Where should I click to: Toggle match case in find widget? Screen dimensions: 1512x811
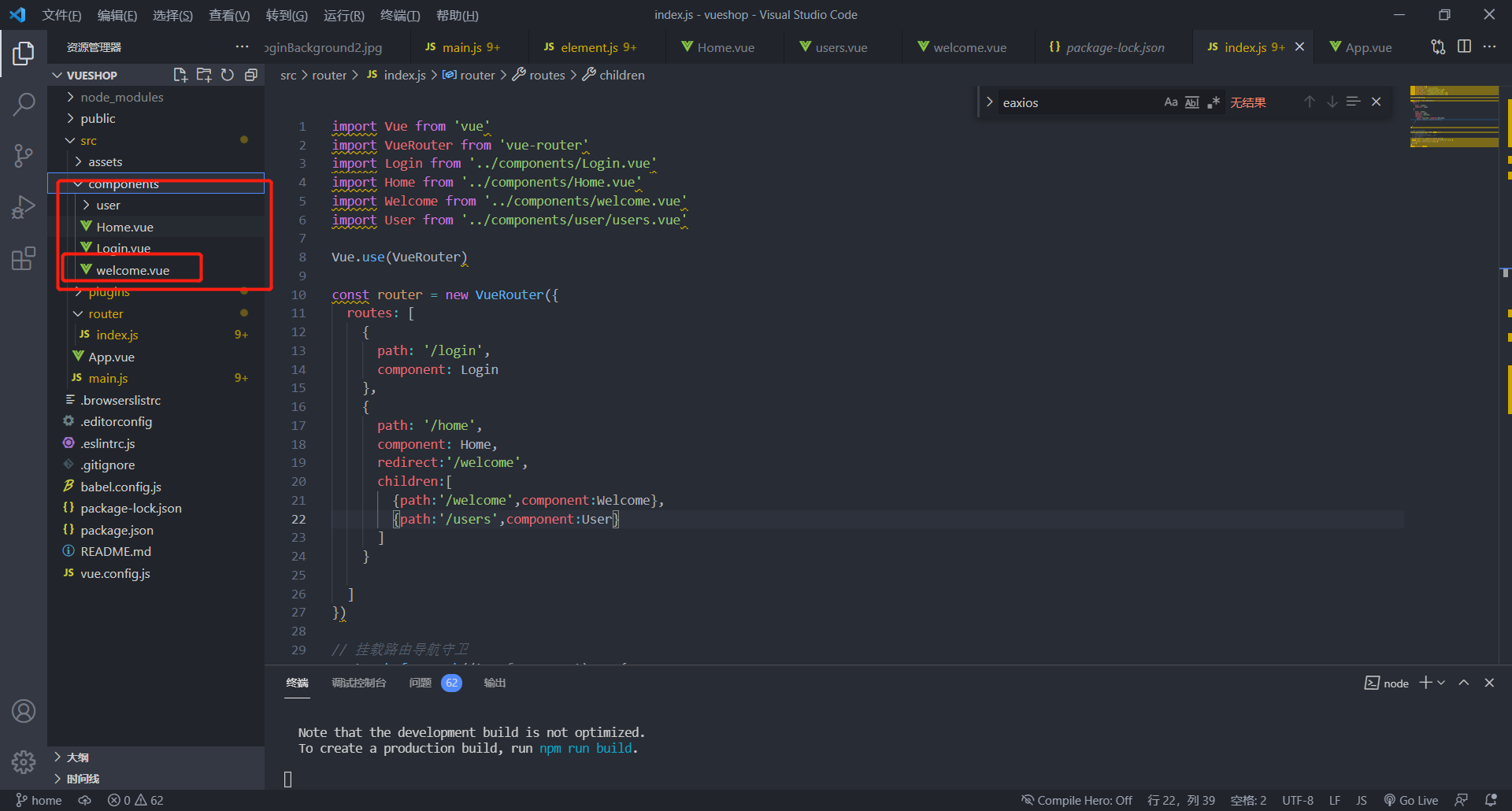(x=1171, y=102)
